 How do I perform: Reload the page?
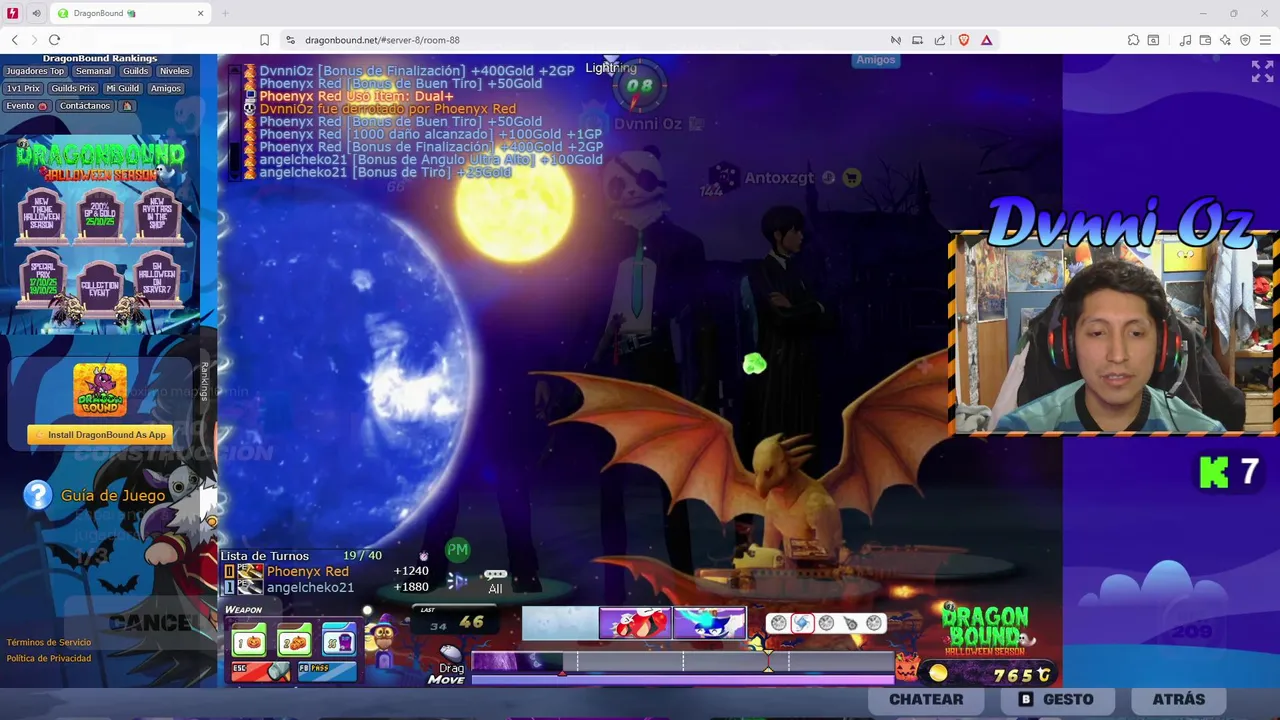point(54,40)
